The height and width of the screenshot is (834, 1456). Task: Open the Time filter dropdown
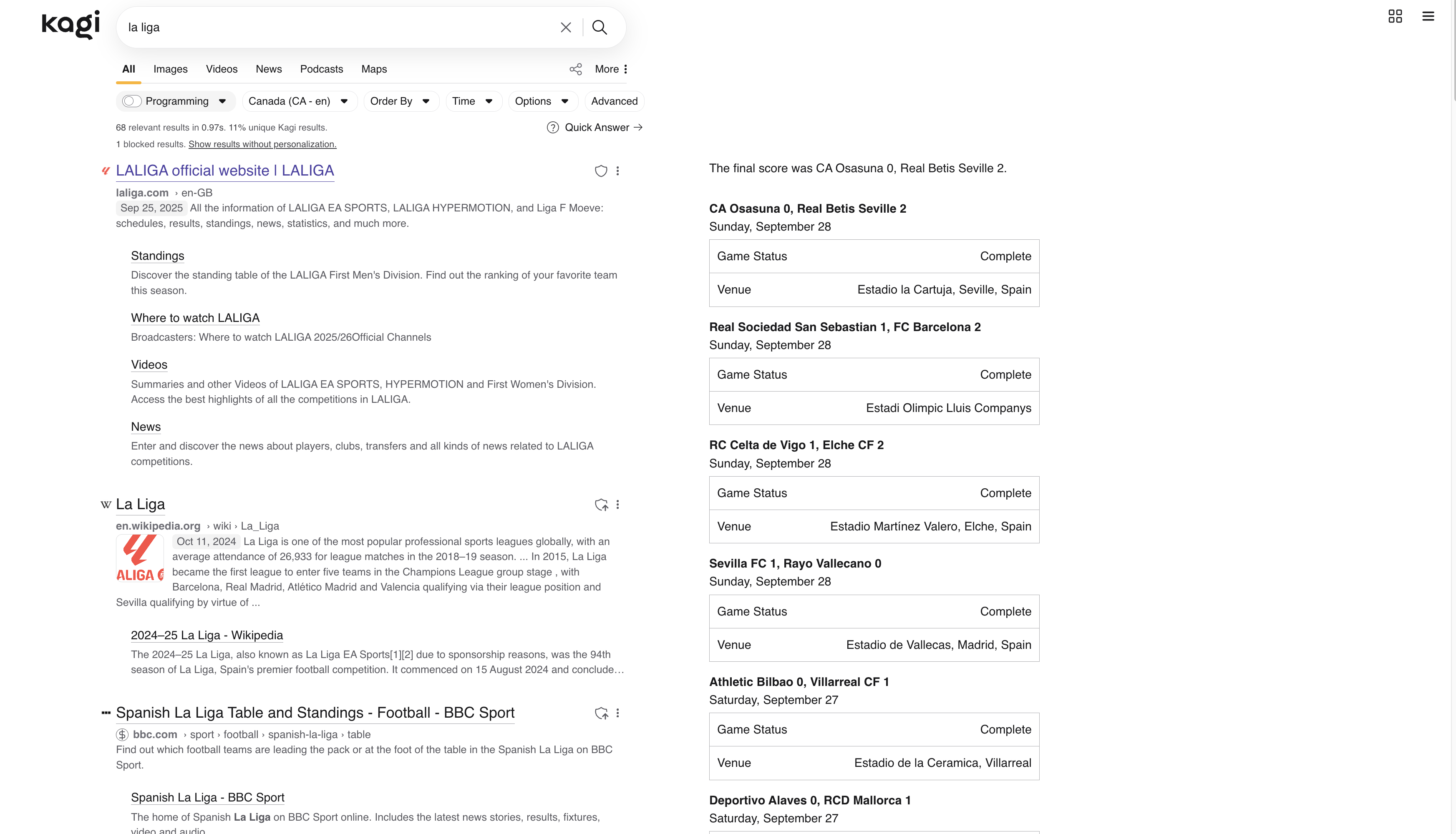(x=472, y=101)
